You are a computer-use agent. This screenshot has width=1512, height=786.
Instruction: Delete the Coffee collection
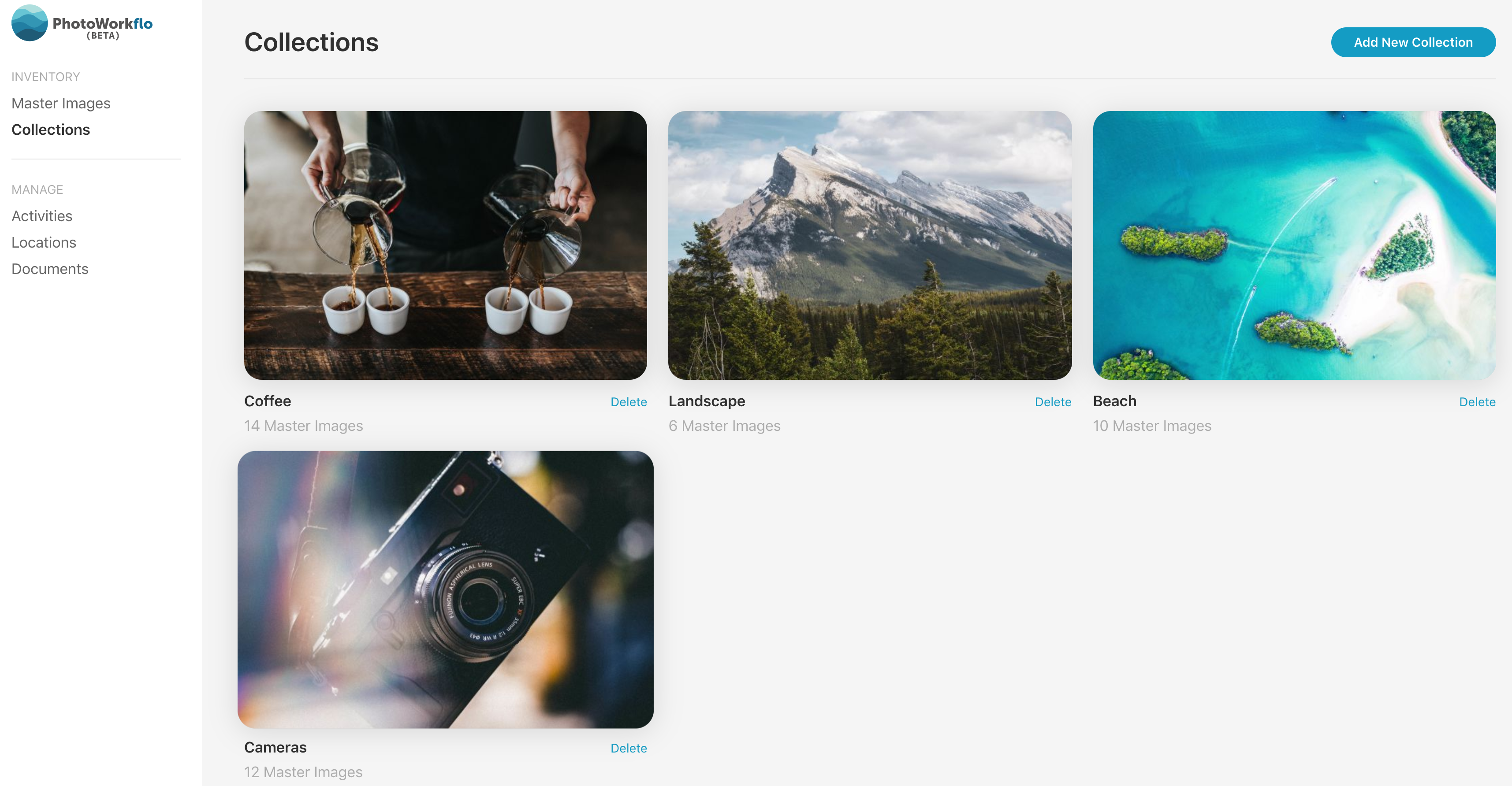pyautogui.click(x=628, y=401)
